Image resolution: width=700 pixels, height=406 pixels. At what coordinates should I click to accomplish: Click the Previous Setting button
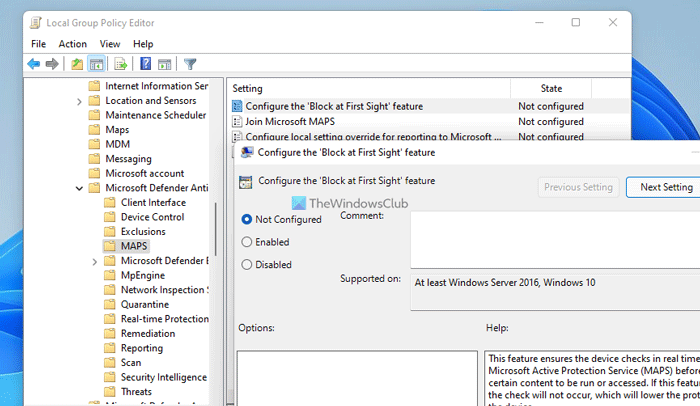578,187
